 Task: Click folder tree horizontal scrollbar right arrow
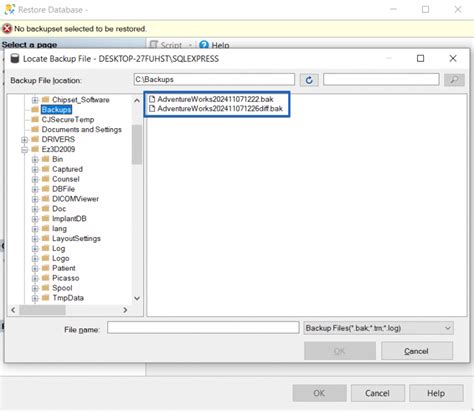coord(125,310)
